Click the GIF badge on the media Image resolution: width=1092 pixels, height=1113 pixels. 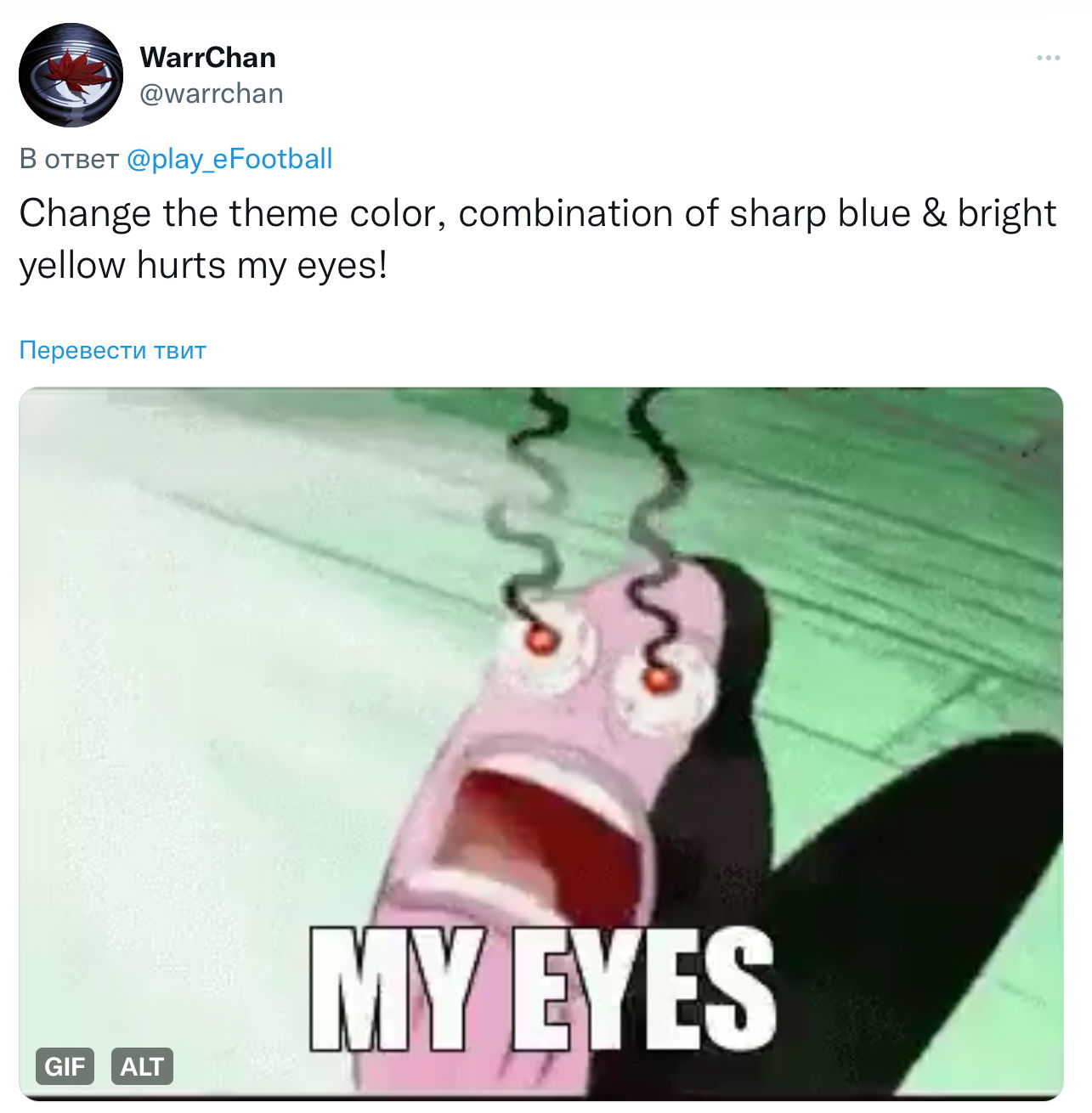coord(65,1066)
